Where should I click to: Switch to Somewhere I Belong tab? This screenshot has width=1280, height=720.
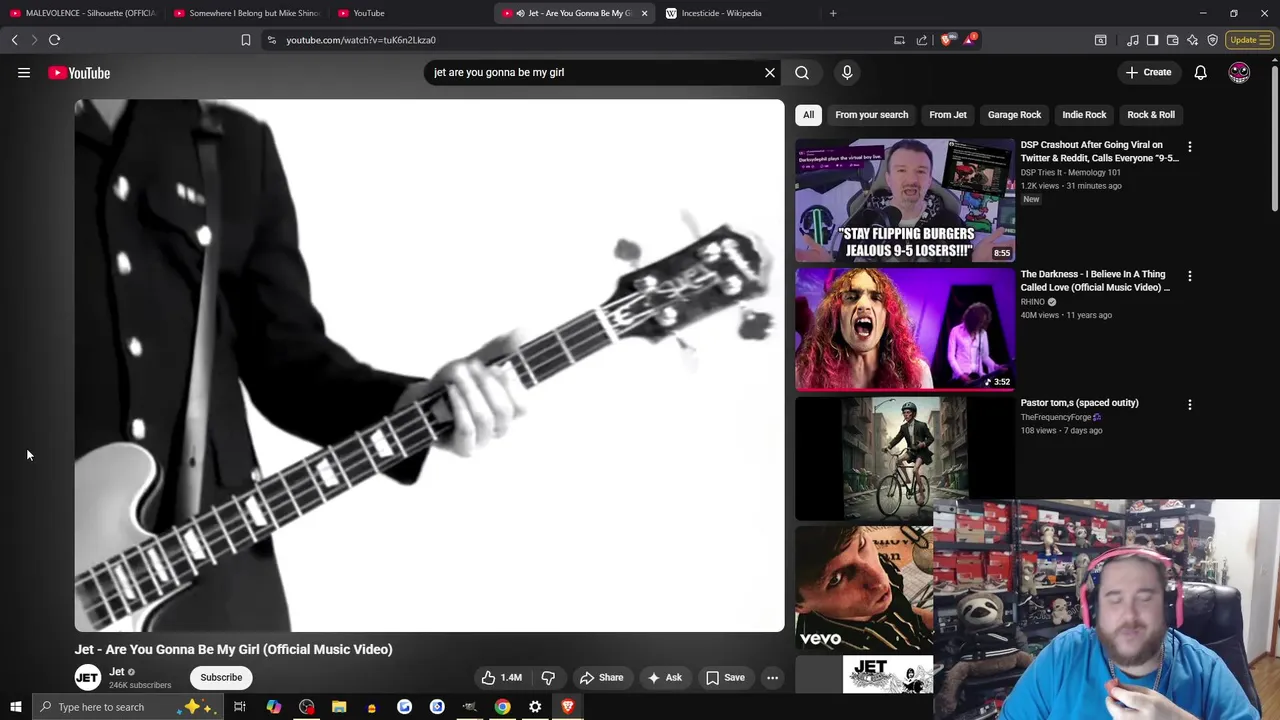(x=246, y=13)
